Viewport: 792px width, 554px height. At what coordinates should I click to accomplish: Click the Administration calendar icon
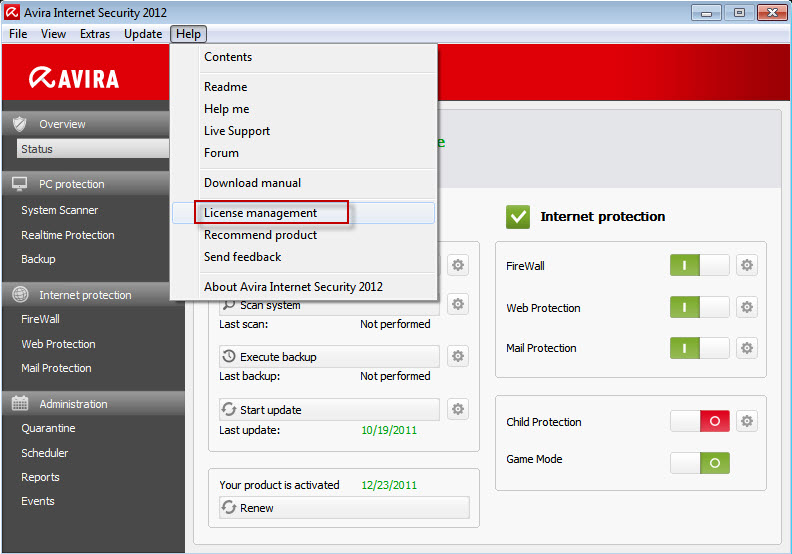pos(20,404)
